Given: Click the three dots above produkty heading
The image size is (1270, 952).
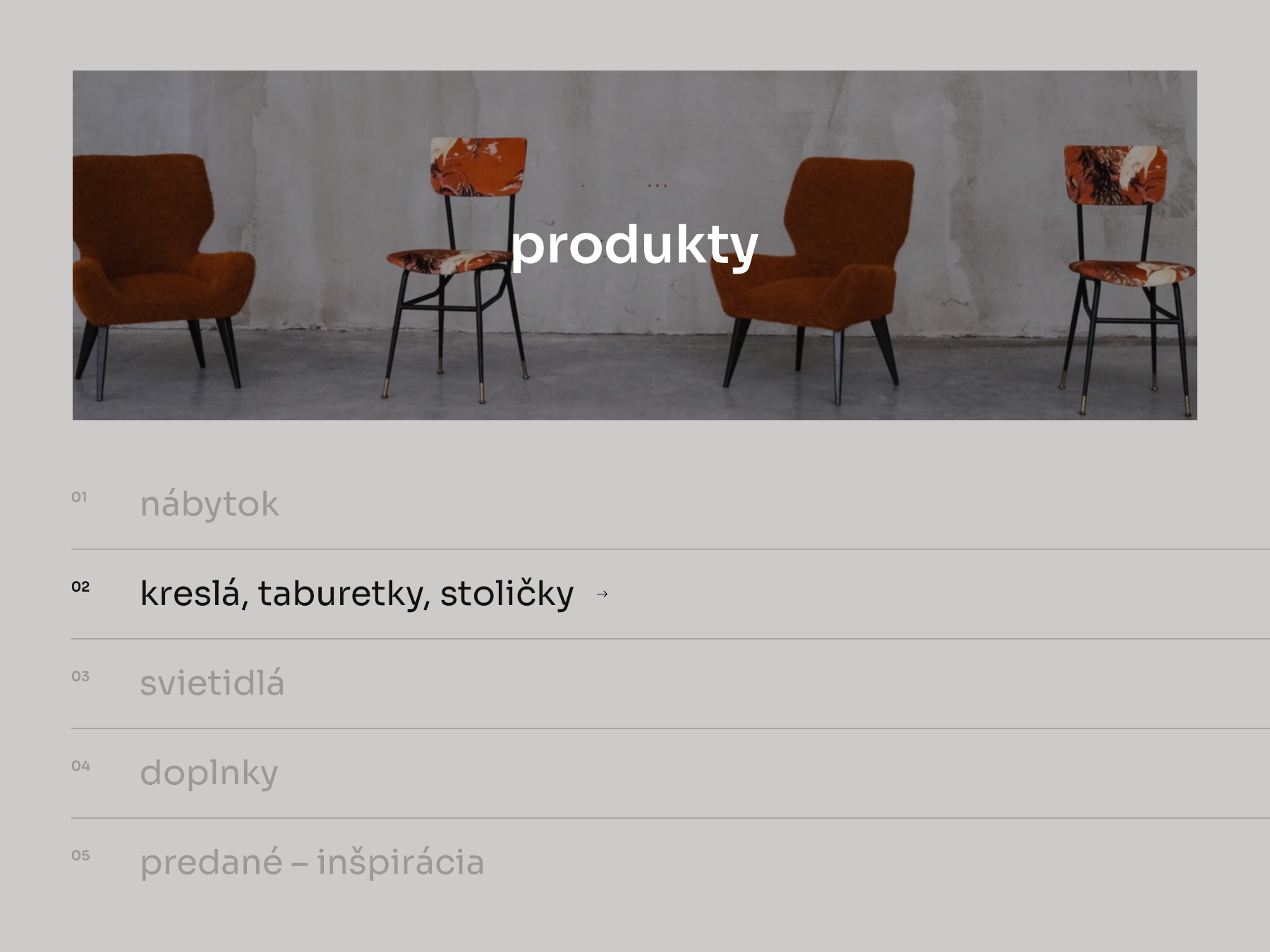Looking at the screenshot, I should (657, 186).
